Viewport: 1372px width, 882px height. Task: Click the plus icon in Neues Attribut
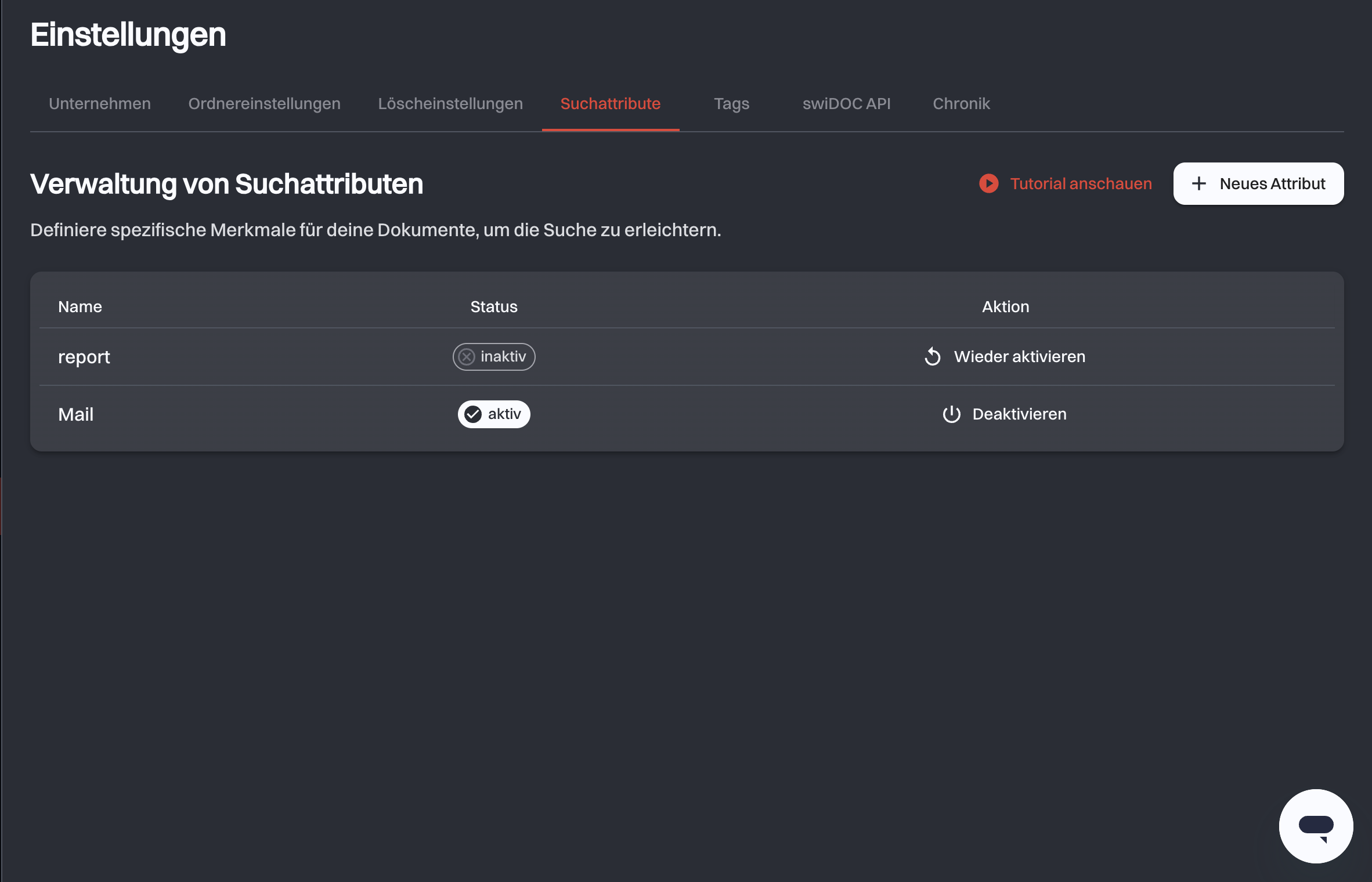coord(1199,183)
